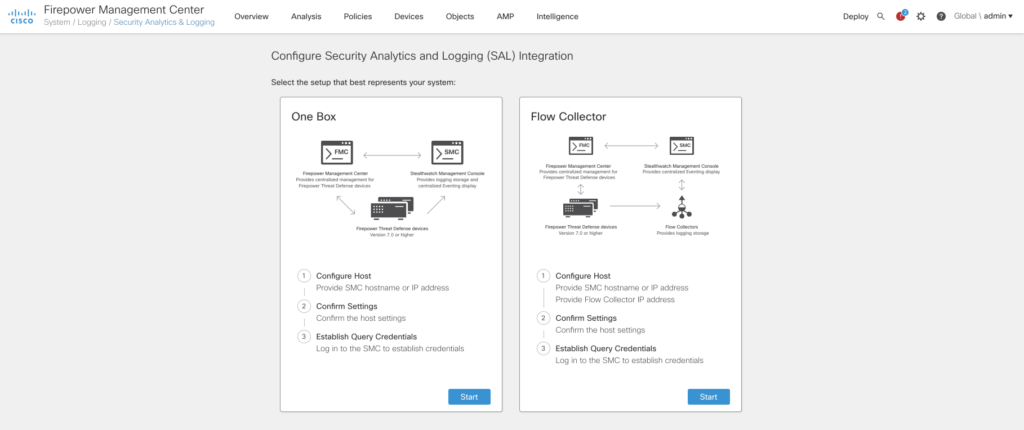This screenshot has width=1024, height=430.
Task: Click Establish Query Credentials in One Box card
Action: pyautogui.click(x=366, y=337)
